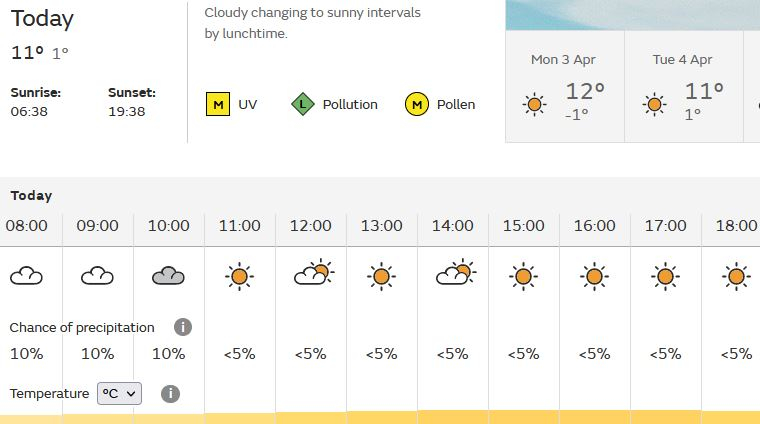Click the cloud icon under 08:00
This screenshot has width=760, height=424.
[x=26, y=276]
